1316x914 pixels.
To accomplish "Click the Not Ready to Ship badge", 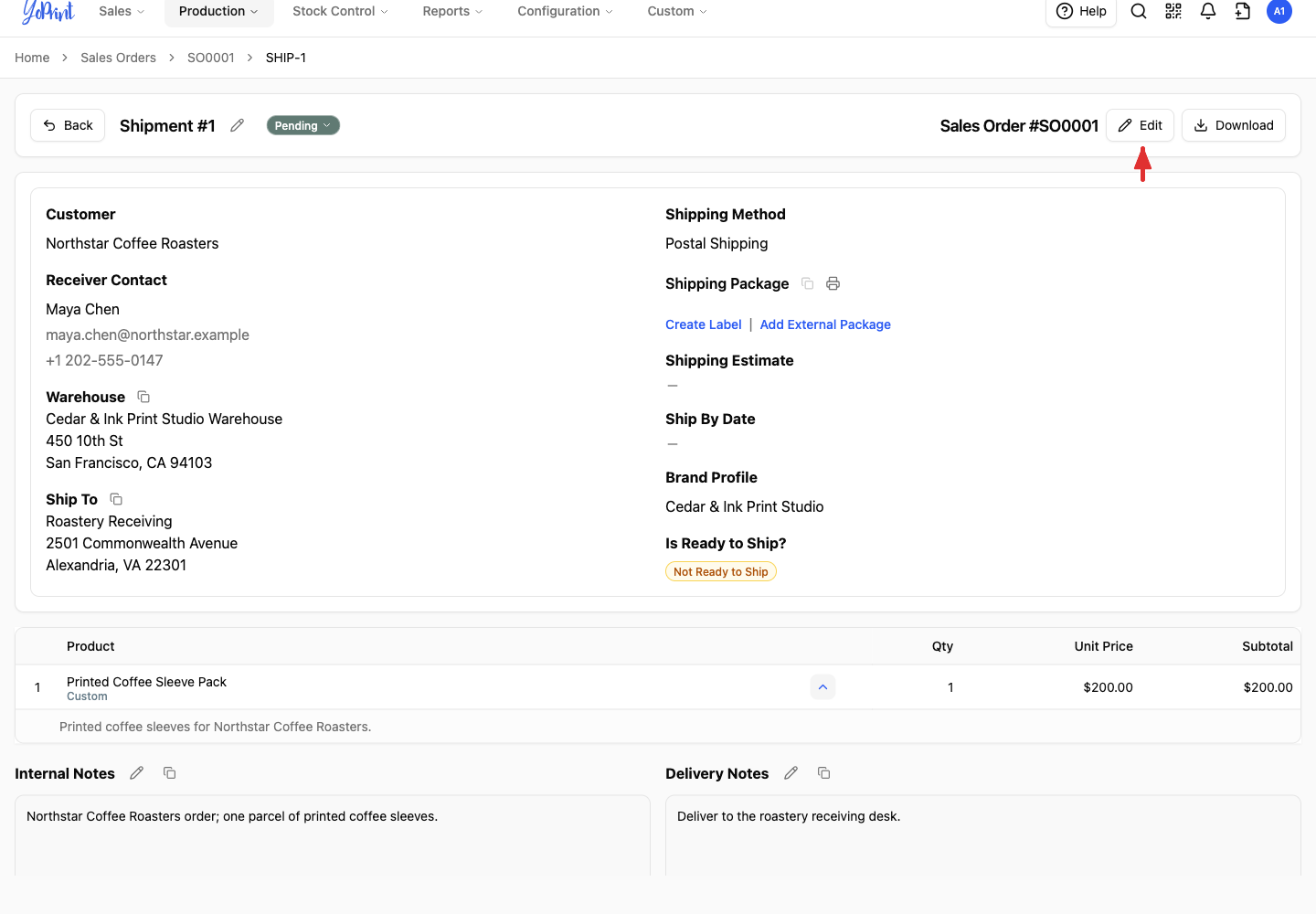I will [721, 572].
